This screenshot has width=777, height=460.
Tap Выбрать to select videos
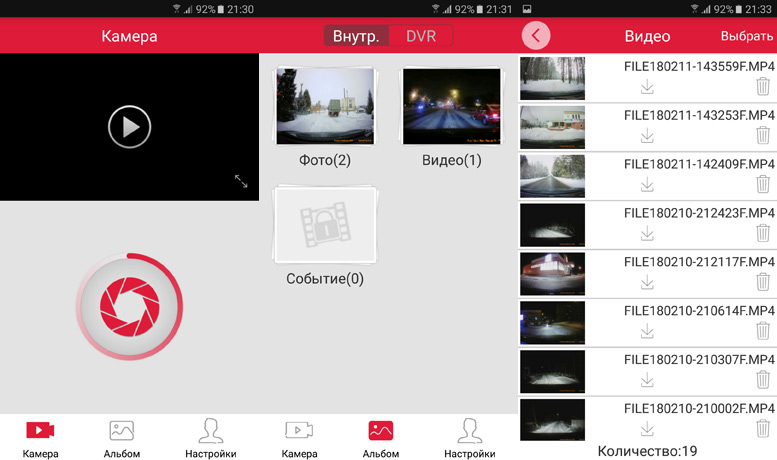tap(746, 36)
